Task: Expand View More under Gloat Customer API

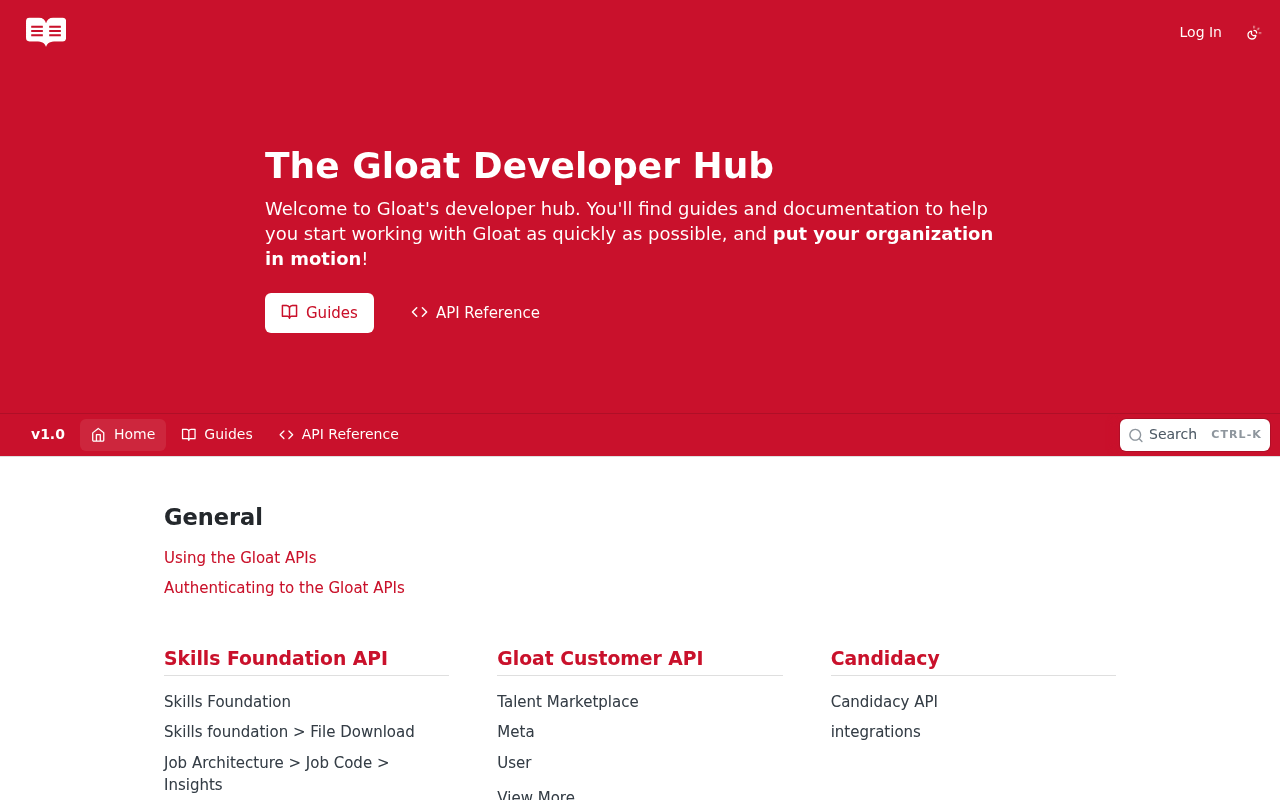Action: point(536,794)
